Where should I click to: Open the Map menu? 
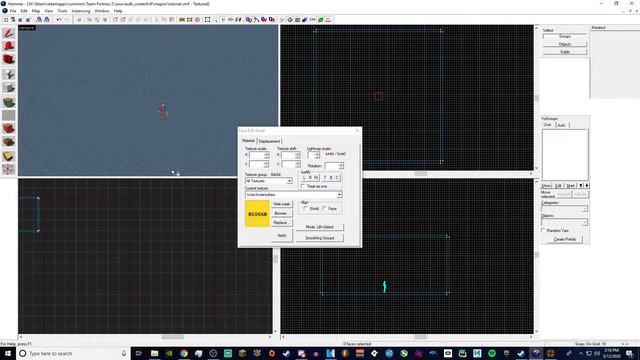(x=36, y=11)
